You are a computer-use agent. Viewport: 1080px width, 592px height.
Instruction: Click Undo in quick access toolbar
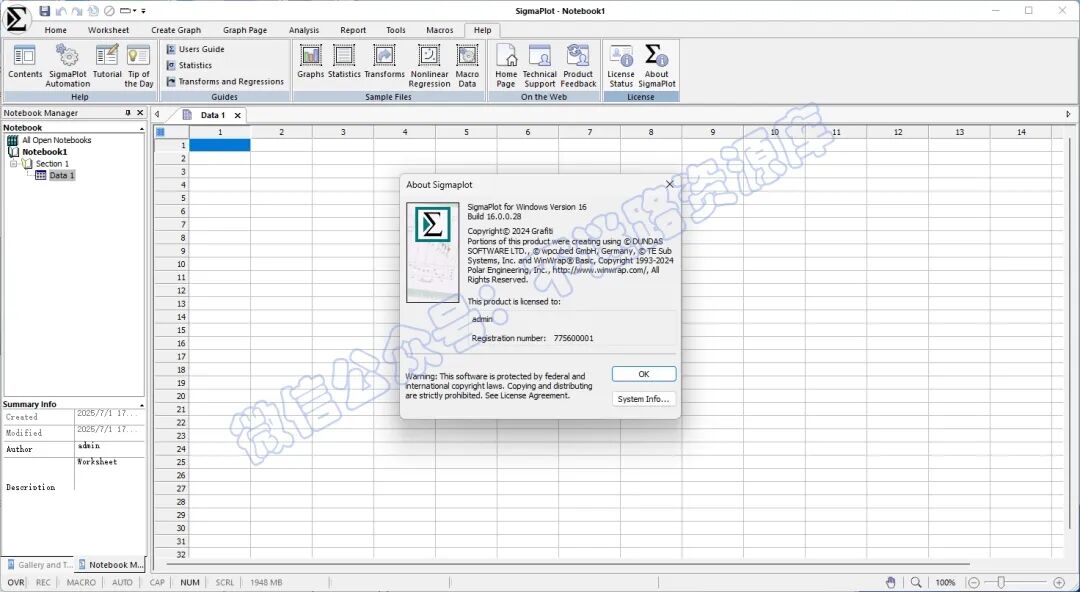coord(61,11)
